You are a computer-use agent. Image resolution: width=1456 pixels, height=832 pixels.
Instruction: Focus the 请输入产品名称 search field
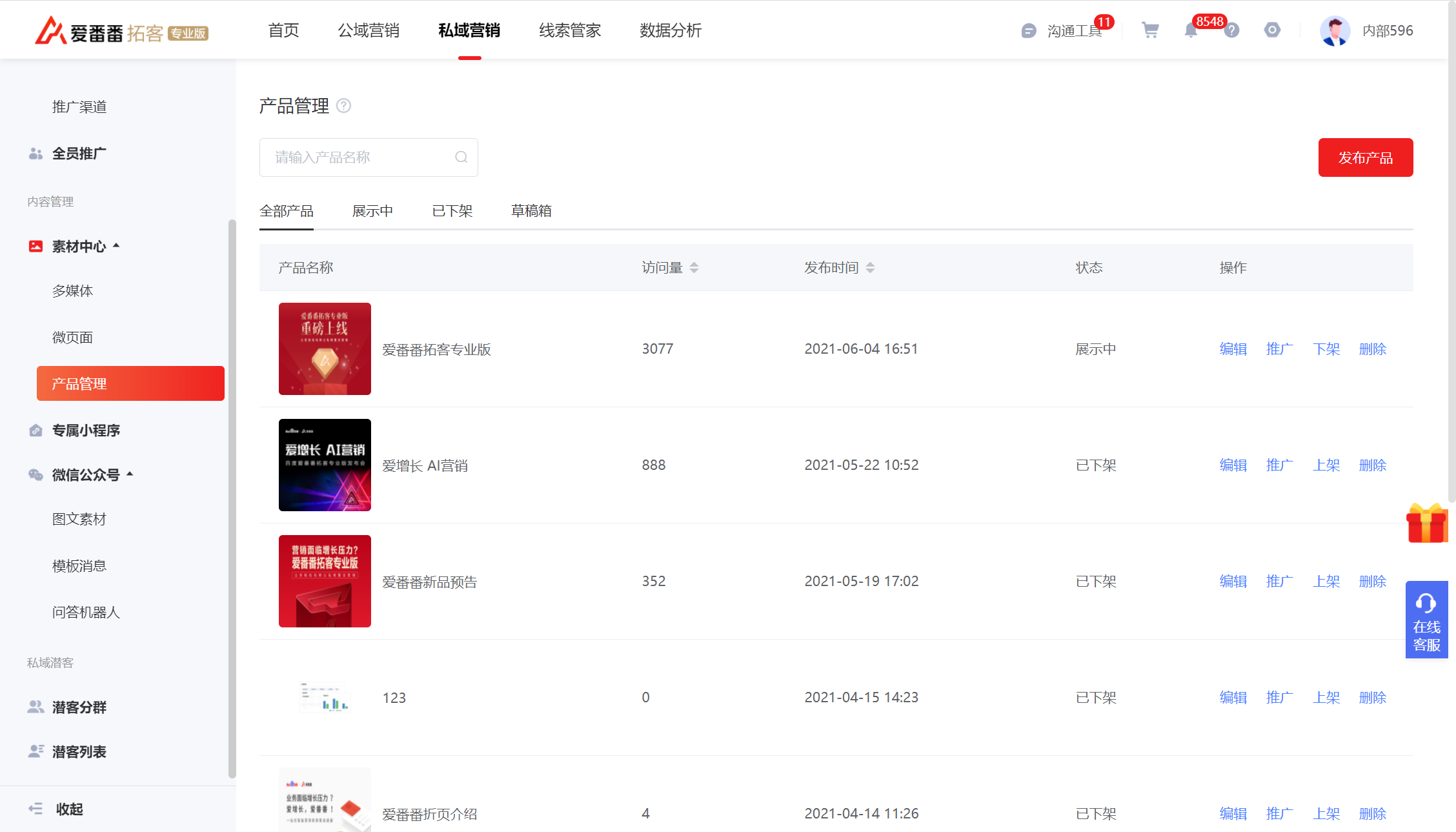click(369, 157)
